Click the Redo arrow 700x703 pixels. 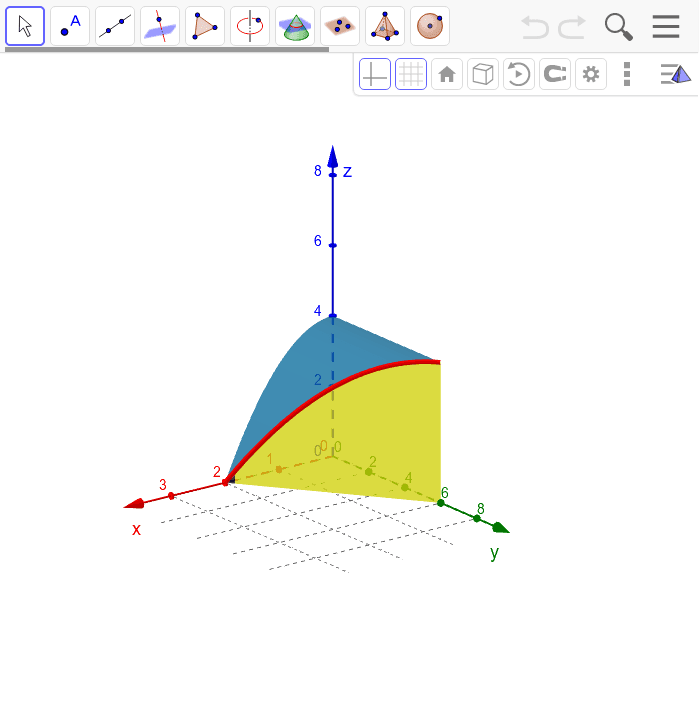pos(572,27)
